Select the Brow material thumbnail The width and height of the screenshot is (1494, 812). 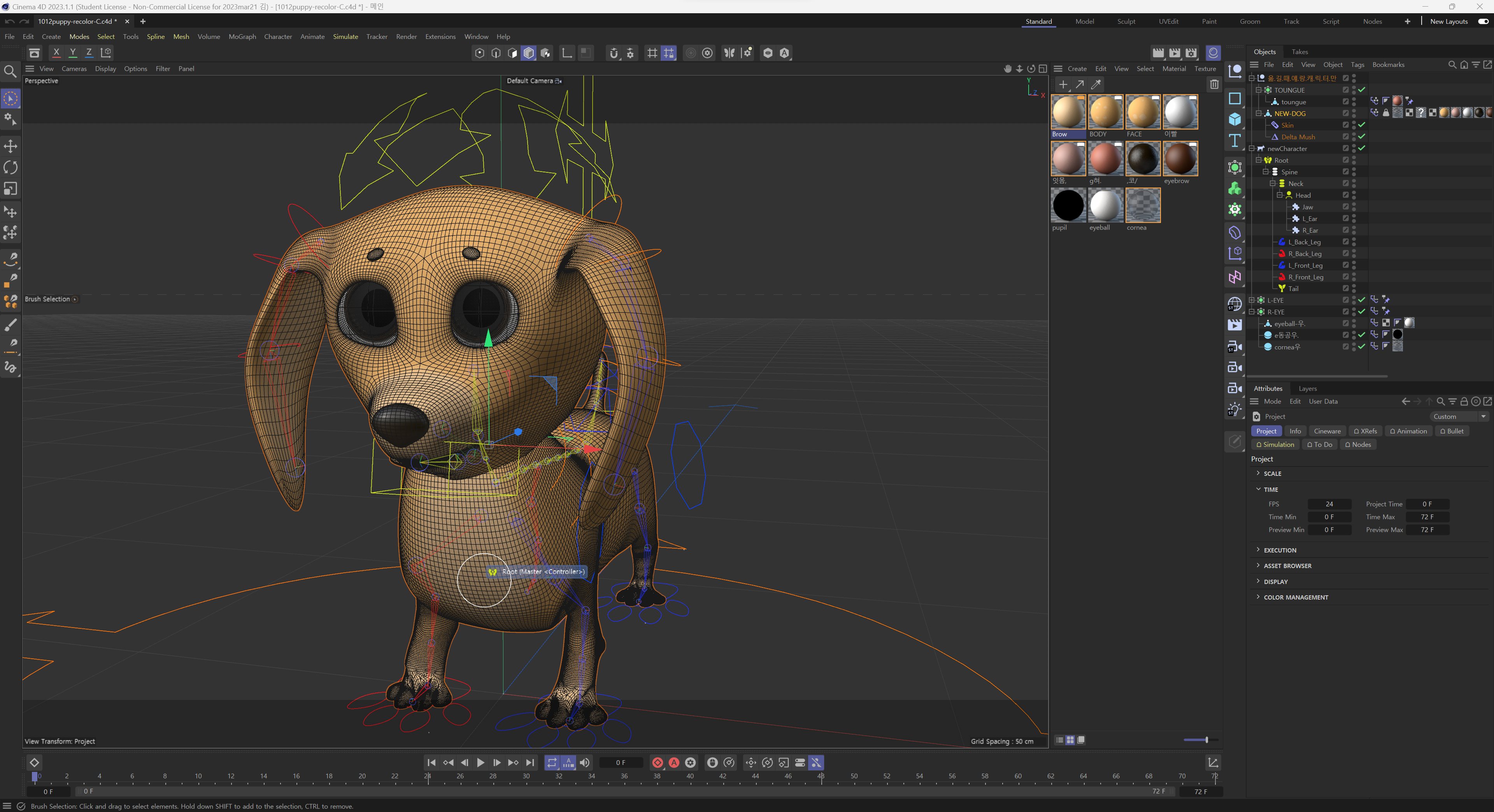[1068, 112]
